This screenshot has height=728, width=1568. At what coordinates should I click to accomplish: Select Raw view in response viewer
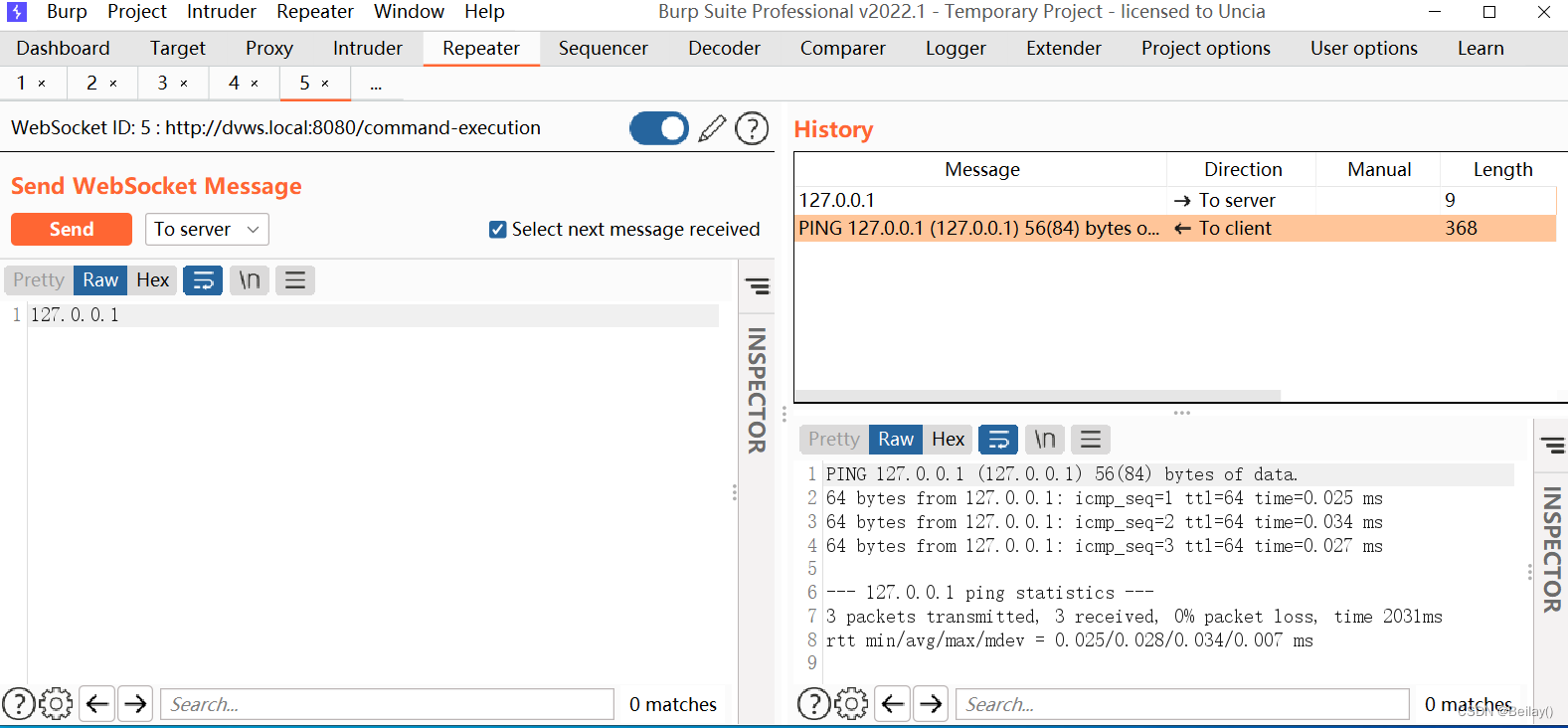[896, 440]
